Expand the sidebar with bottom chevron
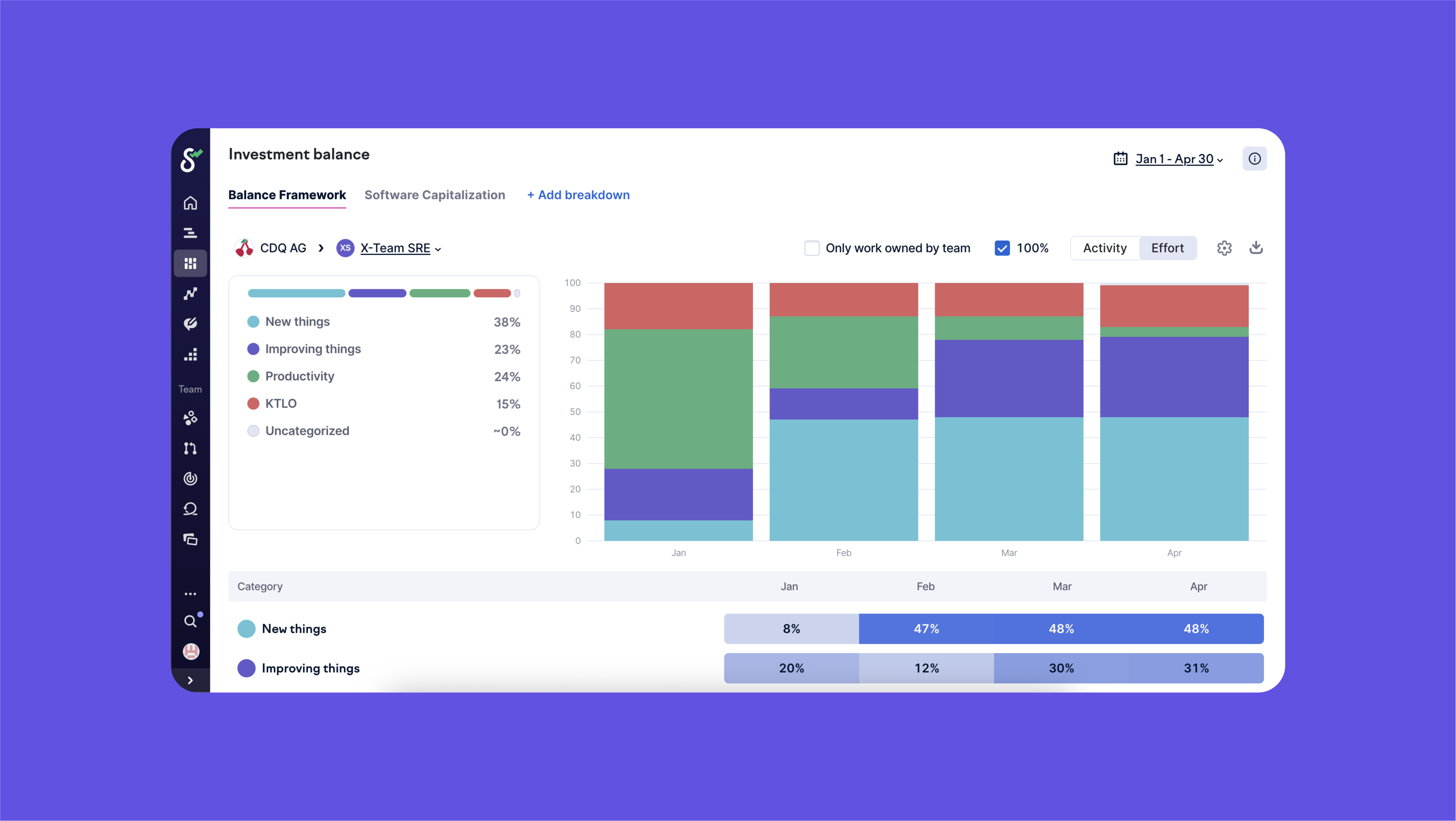Screen dimensions: 1456x821 coord(190,680)
